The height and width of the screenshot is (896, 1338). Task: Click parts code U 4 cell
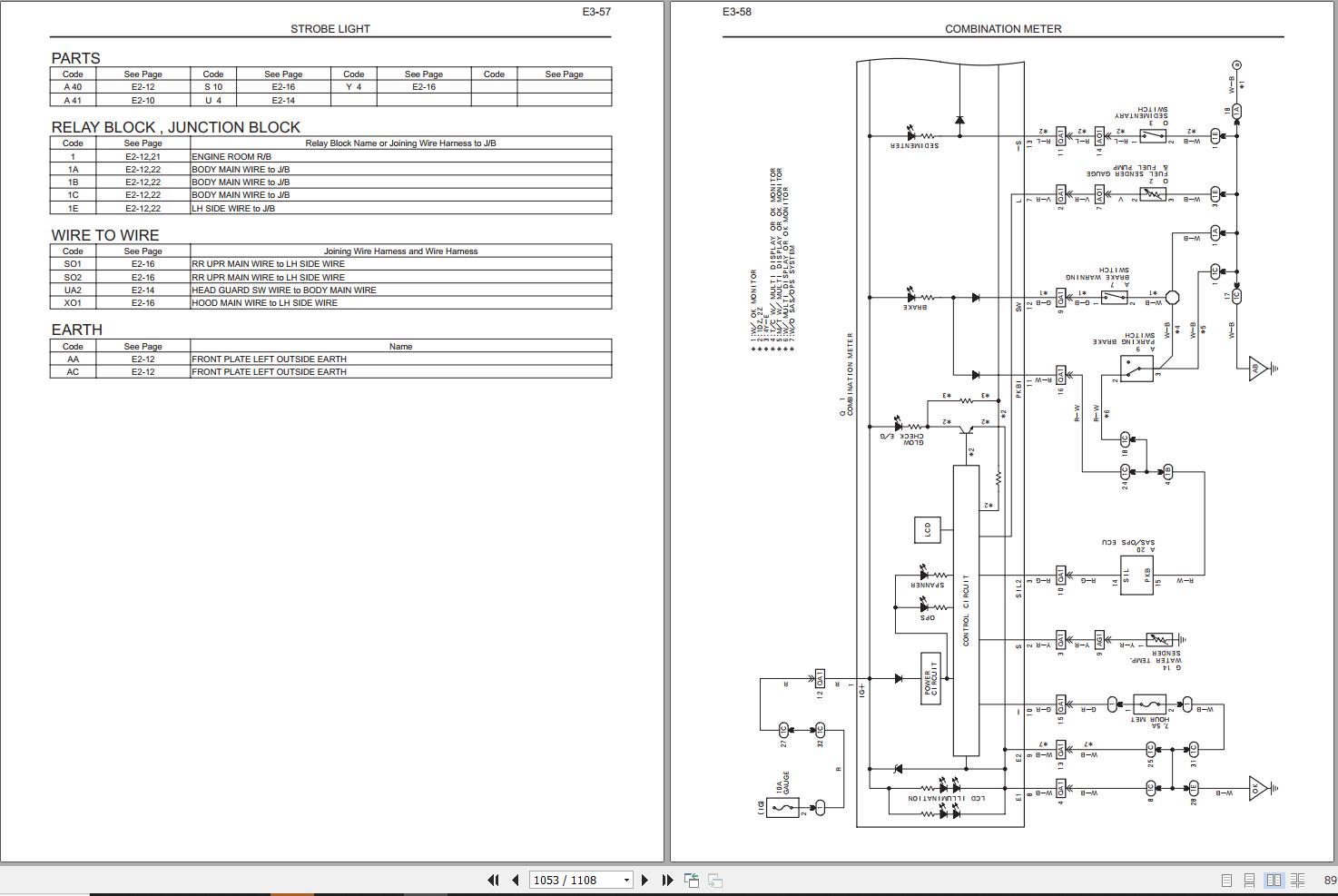tap(213, 101)
